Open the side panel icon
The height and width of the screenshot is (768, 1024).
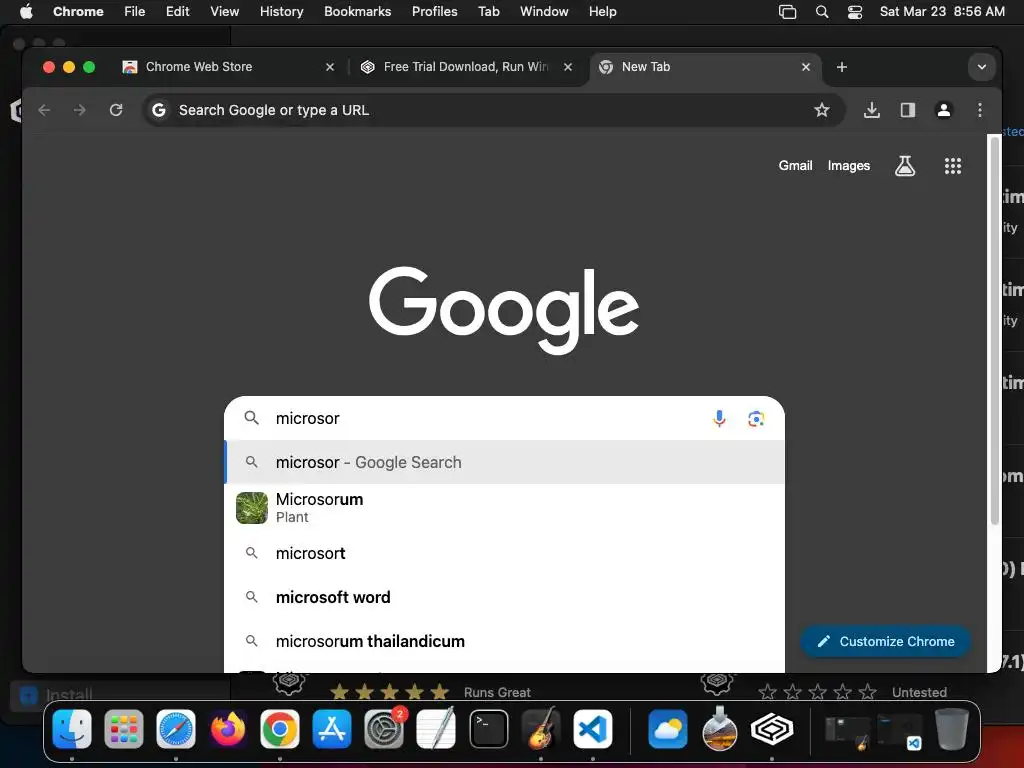point(908,110)
